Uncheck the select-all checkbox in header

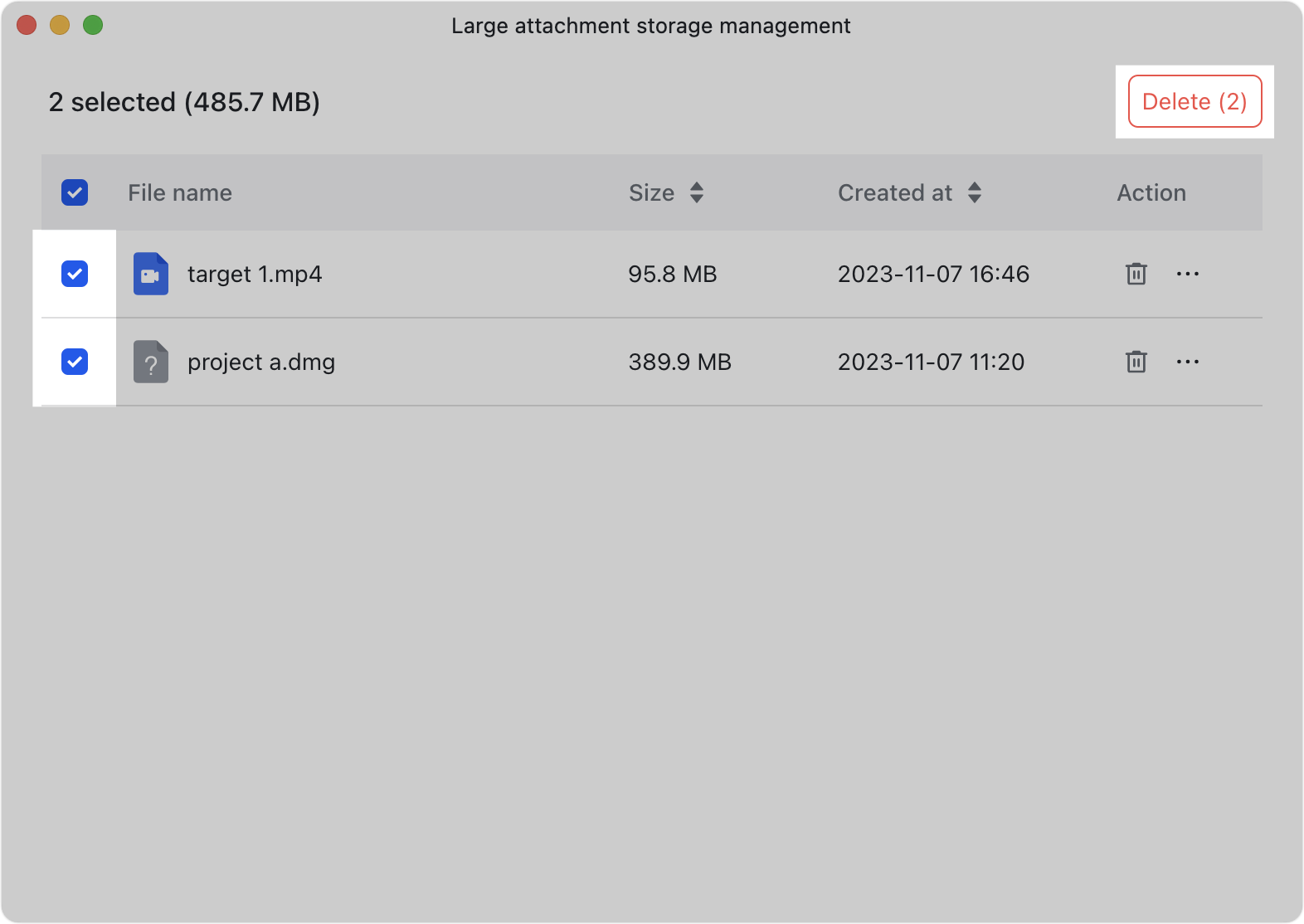point(75,192)
